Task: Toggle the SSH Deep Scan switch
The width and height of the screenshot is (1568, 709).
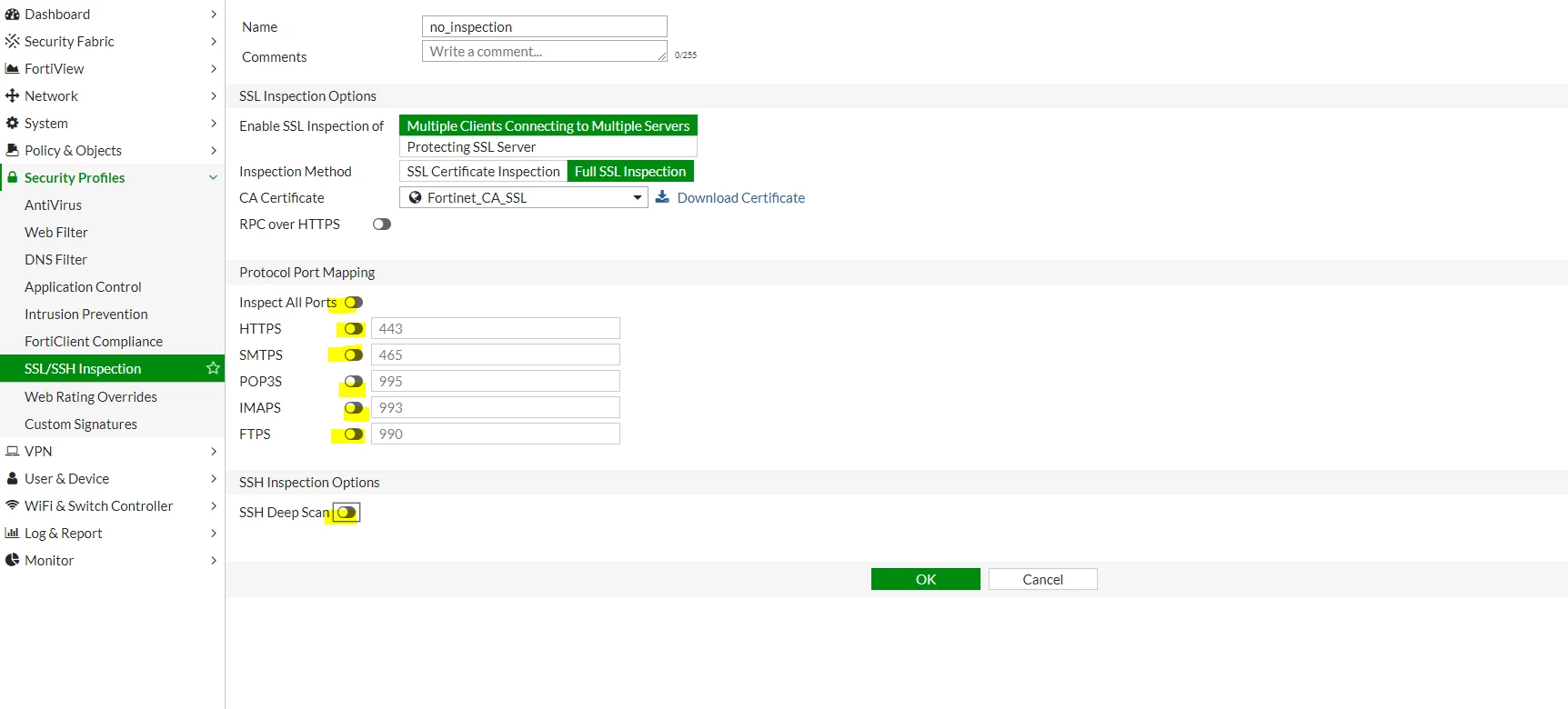Action: (x=347, y=513)
